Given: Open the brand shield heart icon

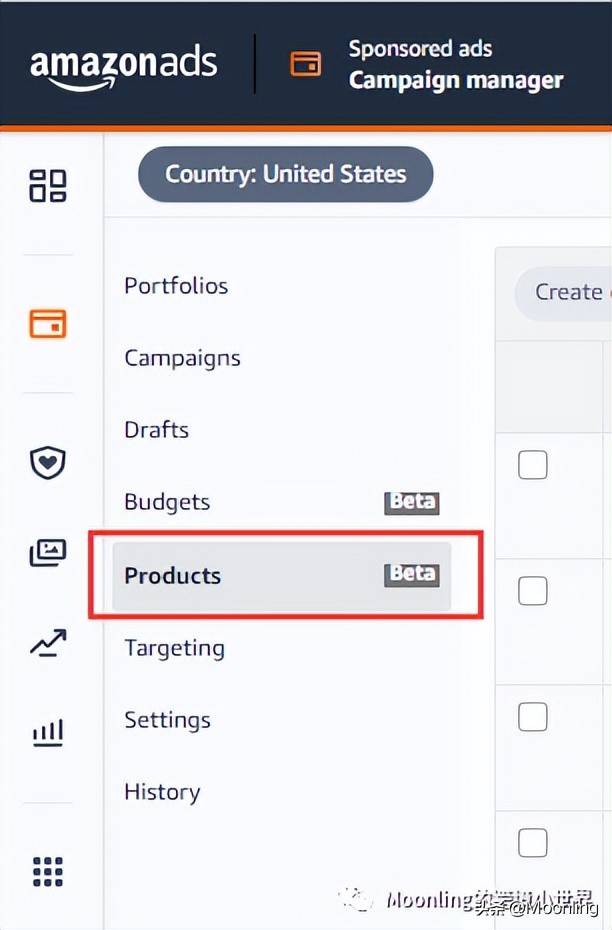Looking at the screenshot, I should pyautogui.click(x=48, y=463).
